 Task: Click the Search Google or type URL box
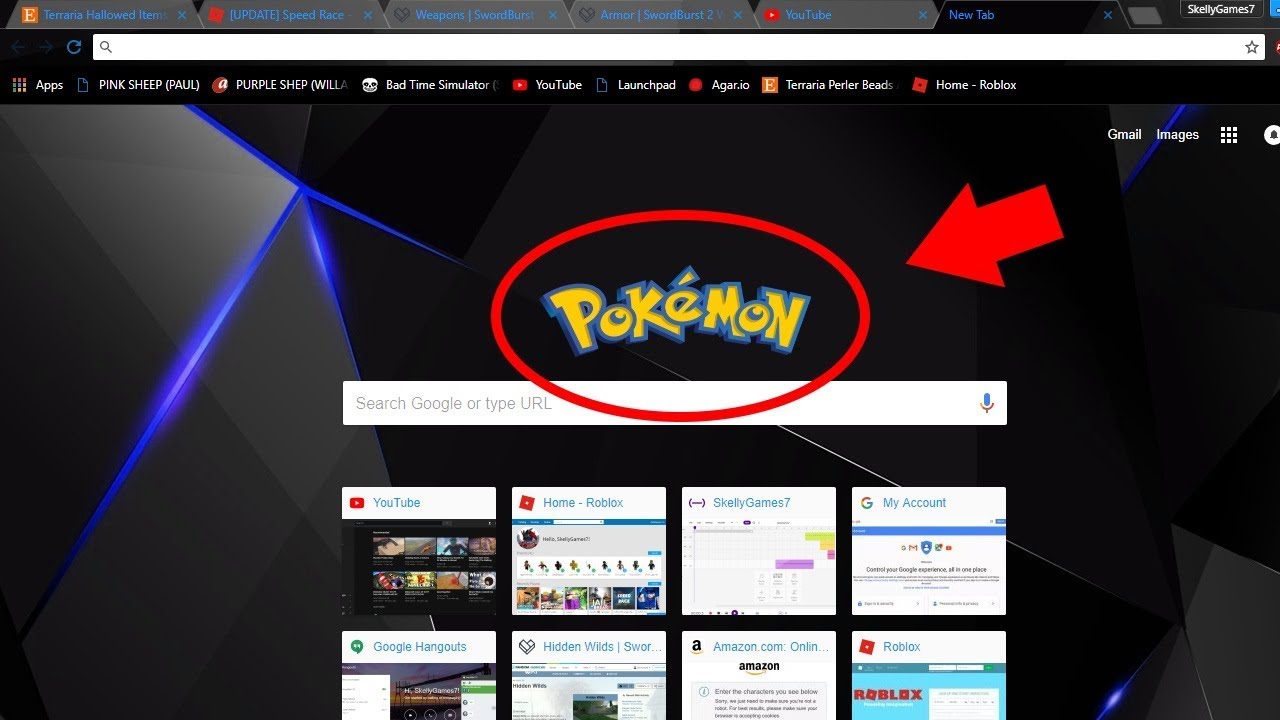pos(674,403)
